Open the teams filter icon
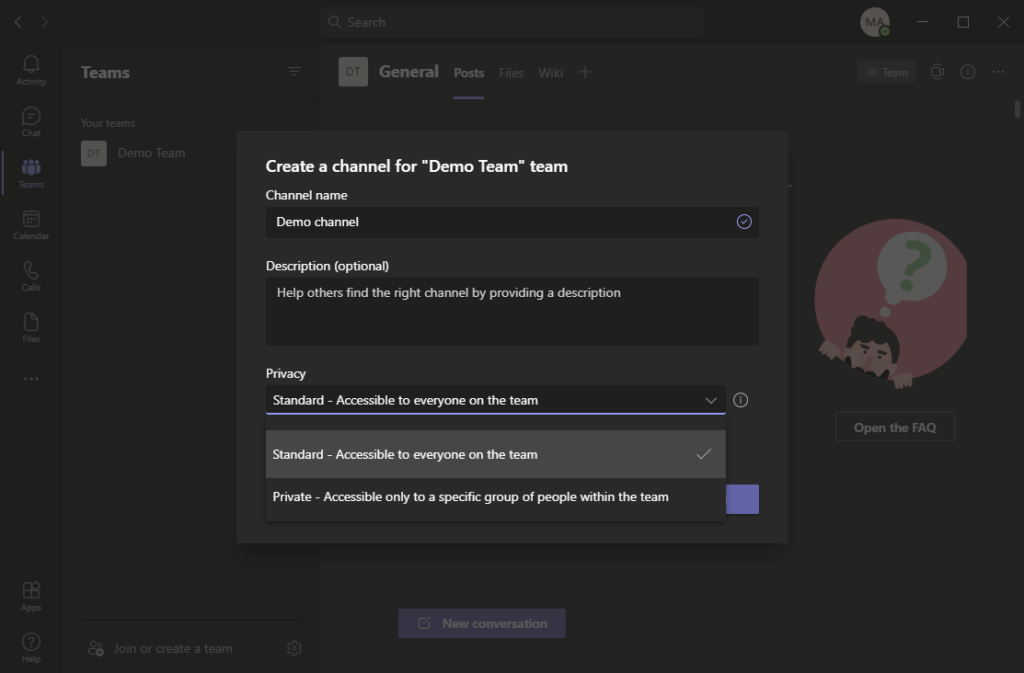The height and width of the screenshot is (673, 1024). 295,71
